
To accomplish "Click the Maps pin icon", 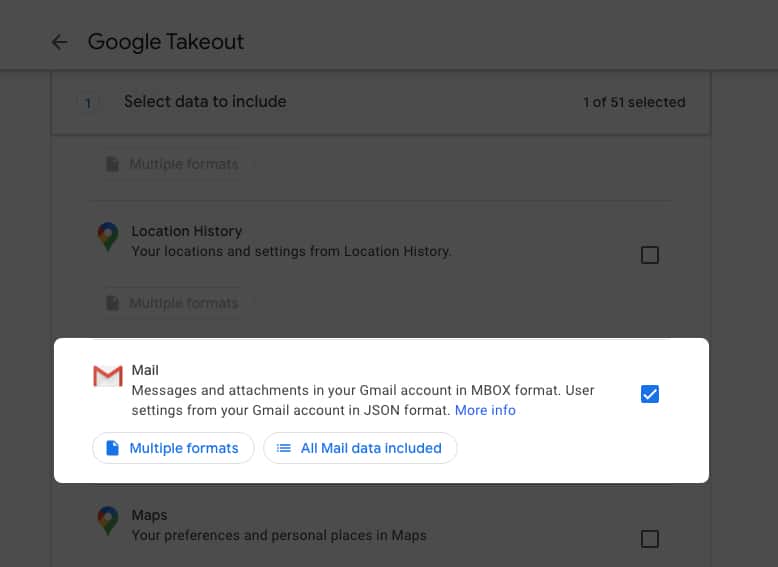I will click(108, 521).
